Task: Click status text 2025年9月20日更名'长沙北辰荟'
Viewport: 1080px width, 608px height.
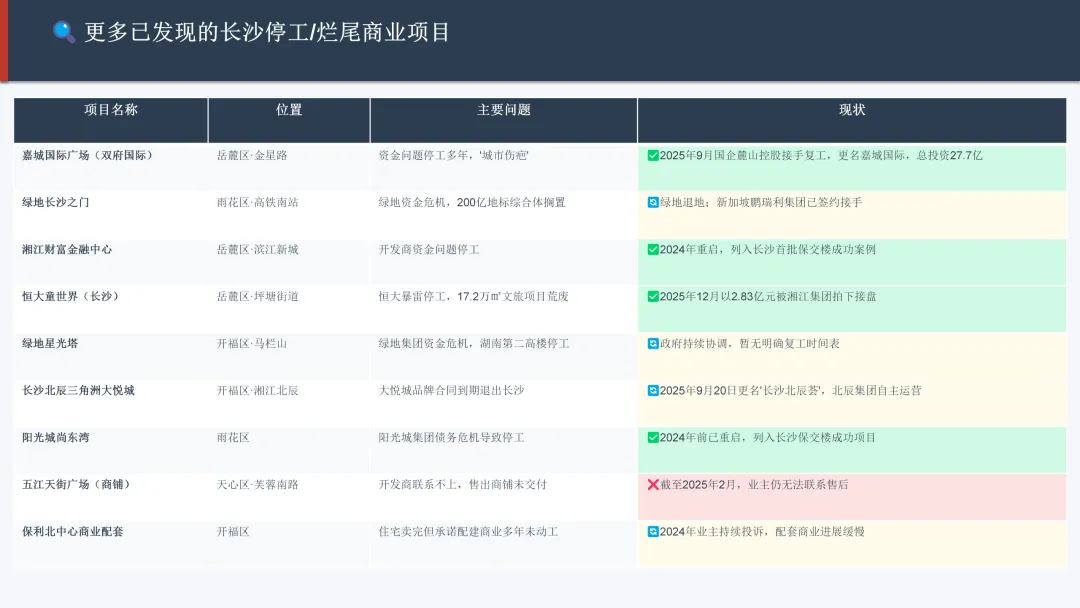Action: click(x=740, y=390)
